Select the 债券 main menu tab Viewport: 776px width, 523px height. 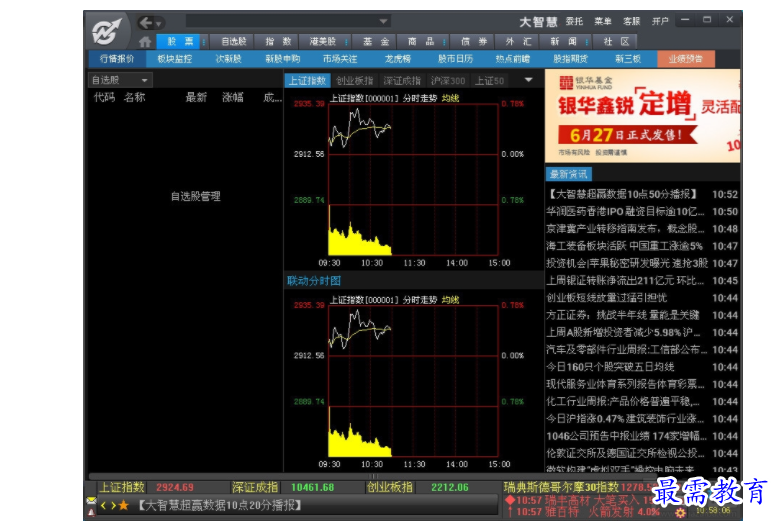[x=474, y=42]
